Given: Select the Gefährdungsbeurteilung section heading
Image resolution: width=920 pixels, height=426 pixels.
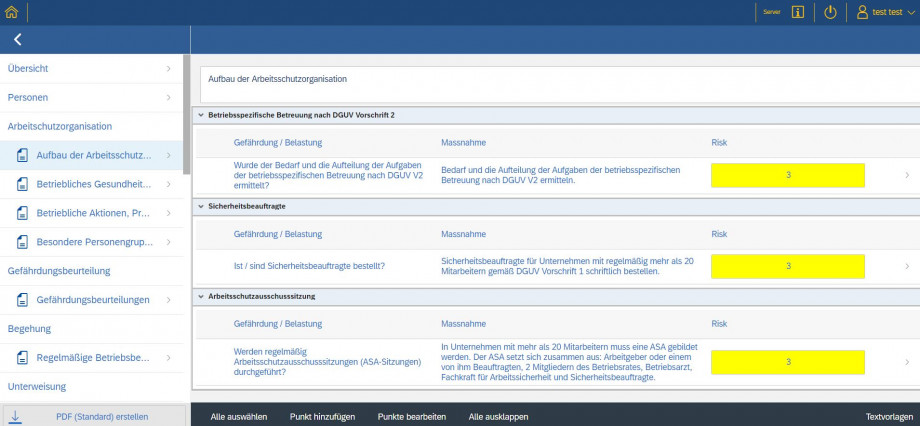Looking at the screenshot, I should 59,271.
